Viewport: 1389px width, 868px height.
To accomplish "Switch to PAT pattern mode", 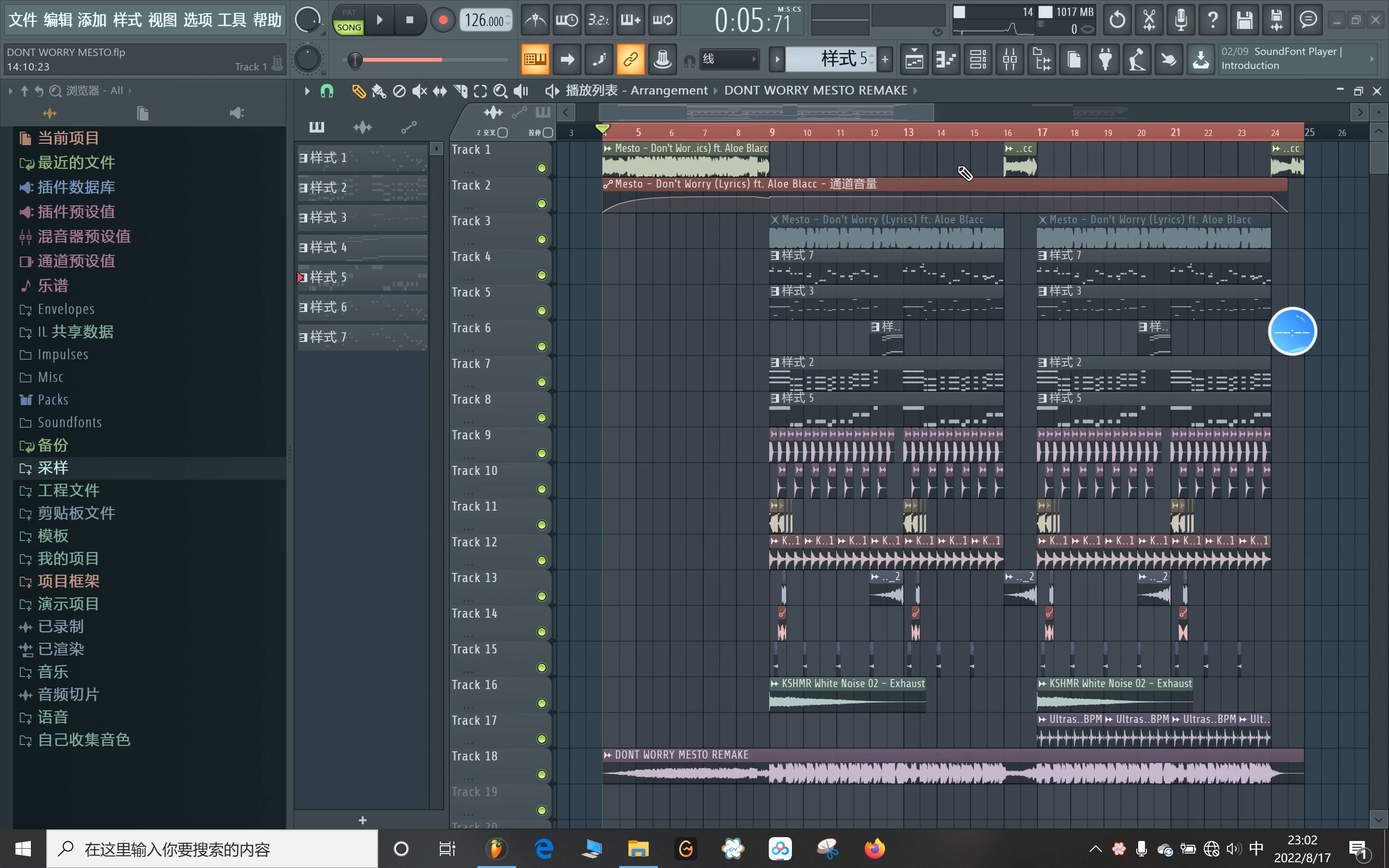I will 349,12.
